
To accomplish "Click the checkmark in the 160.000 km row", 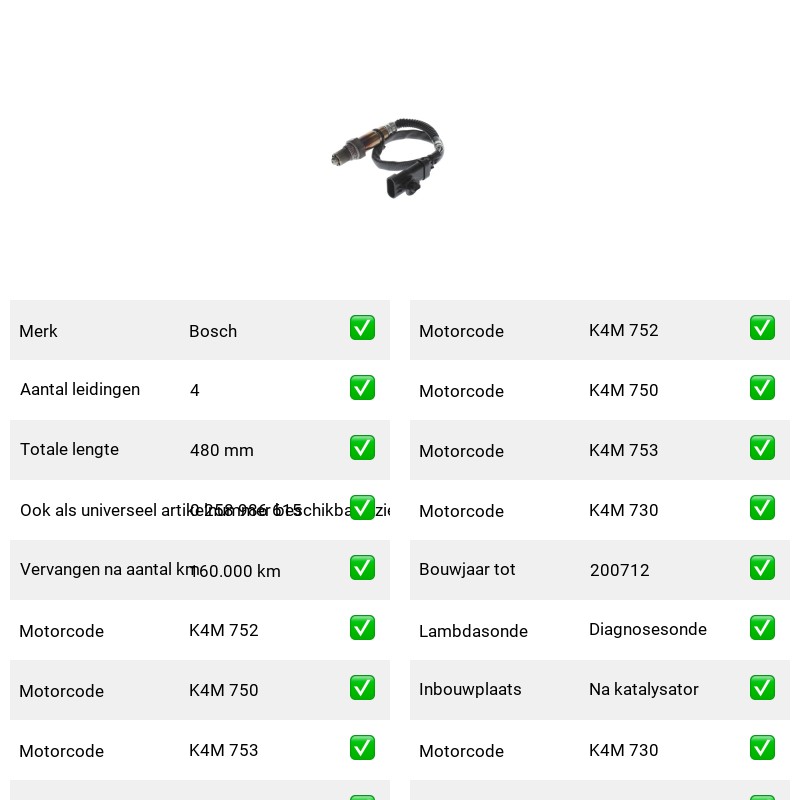I will pyautogui.click(x=362, y=568).
